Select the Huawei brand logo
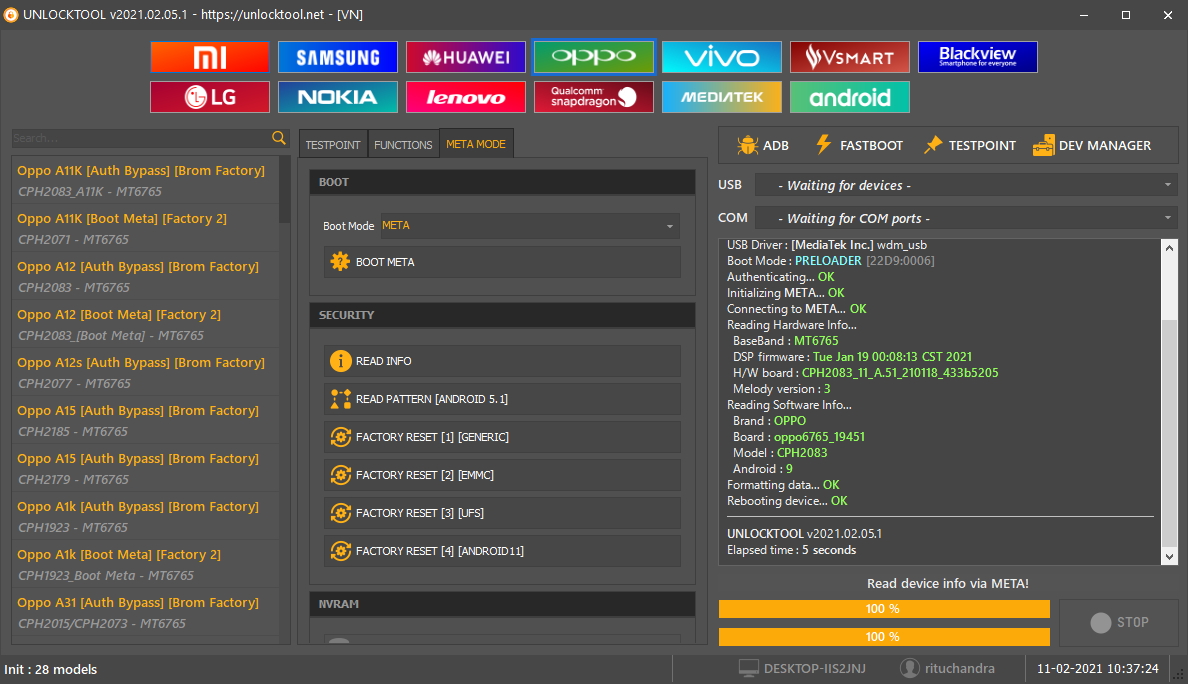The image size is (1188, 684). click(x=466, y=57)
